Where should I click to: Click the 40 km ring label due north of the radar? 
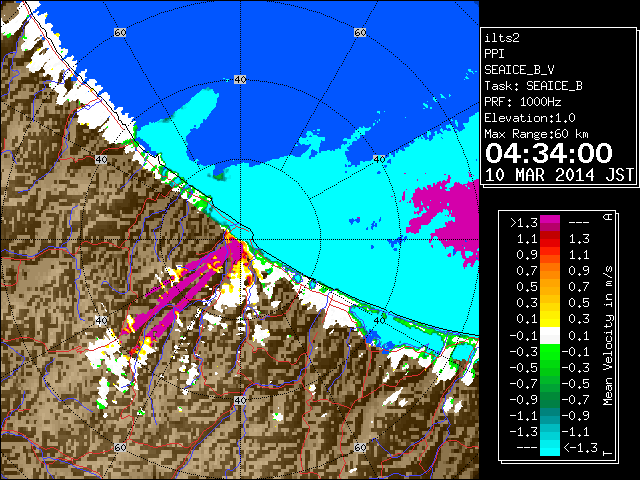click(x=240, y=79)
